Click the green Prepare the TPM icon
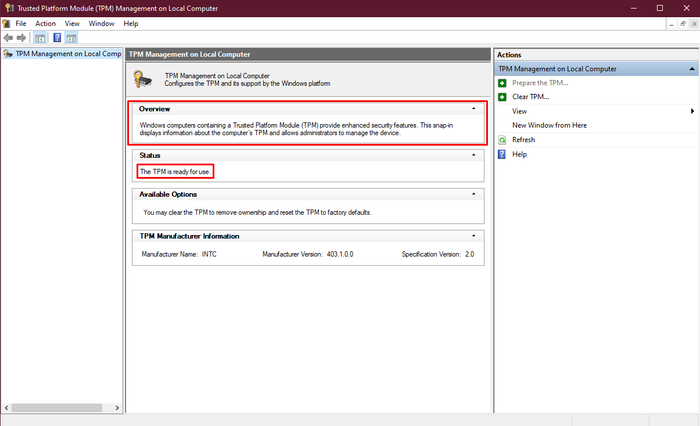 [x=502, y=83]
